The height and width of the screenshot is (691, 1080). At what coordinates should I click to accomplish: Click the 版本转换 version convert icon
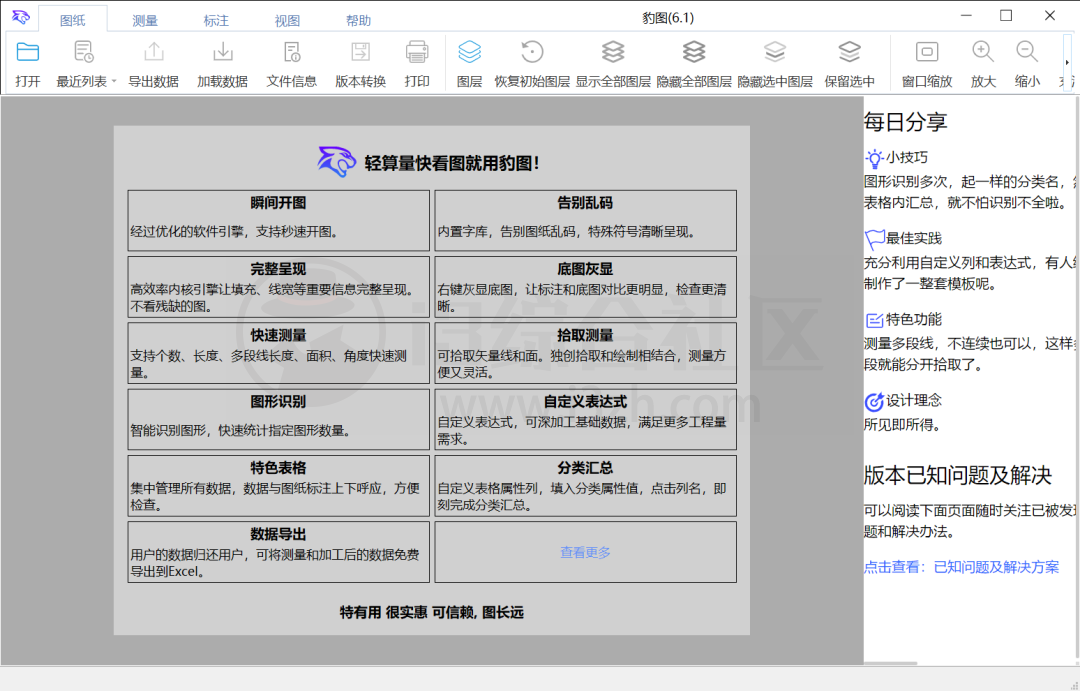(x=360, y=52)
